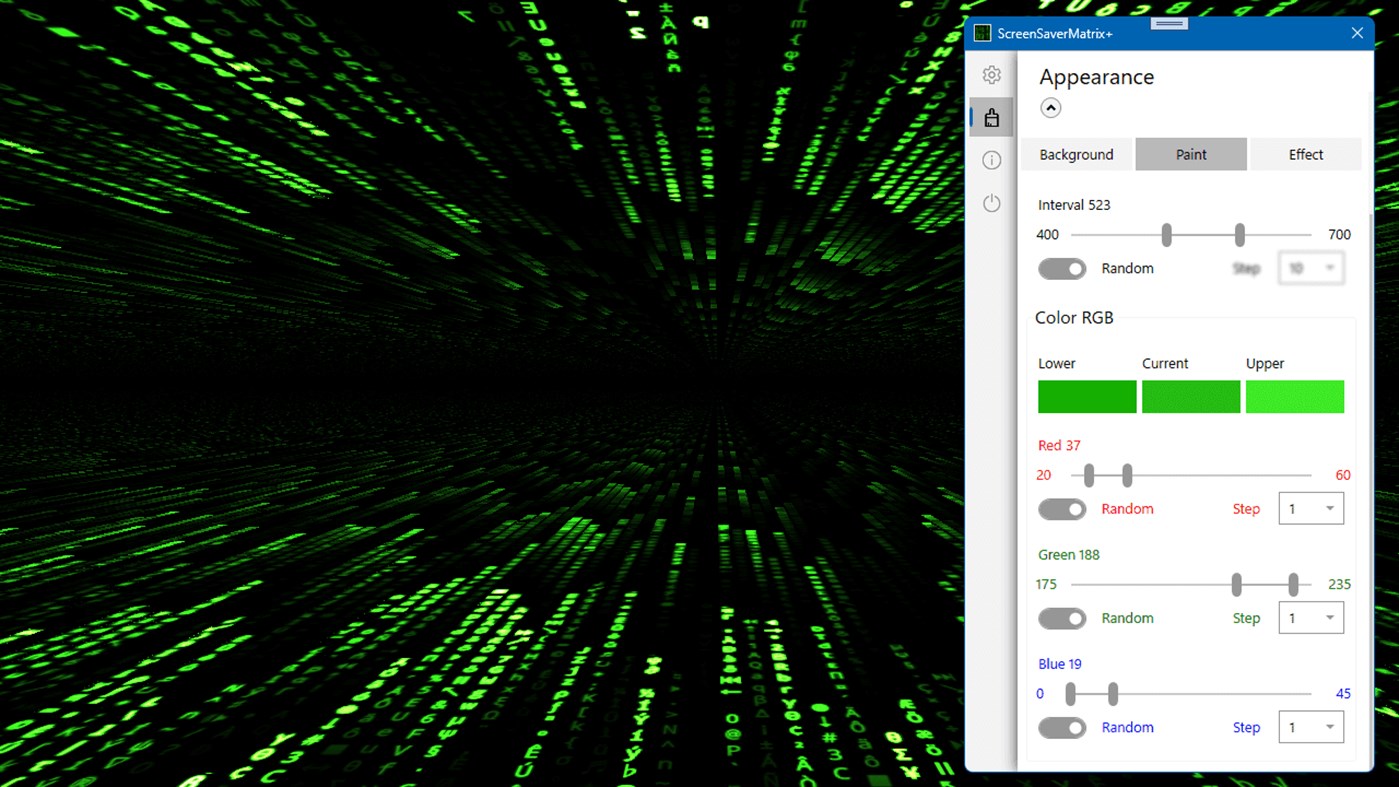Open the Interval Step dropdown showing 10
The image size is (1399, 787).
pos(1310,268)
